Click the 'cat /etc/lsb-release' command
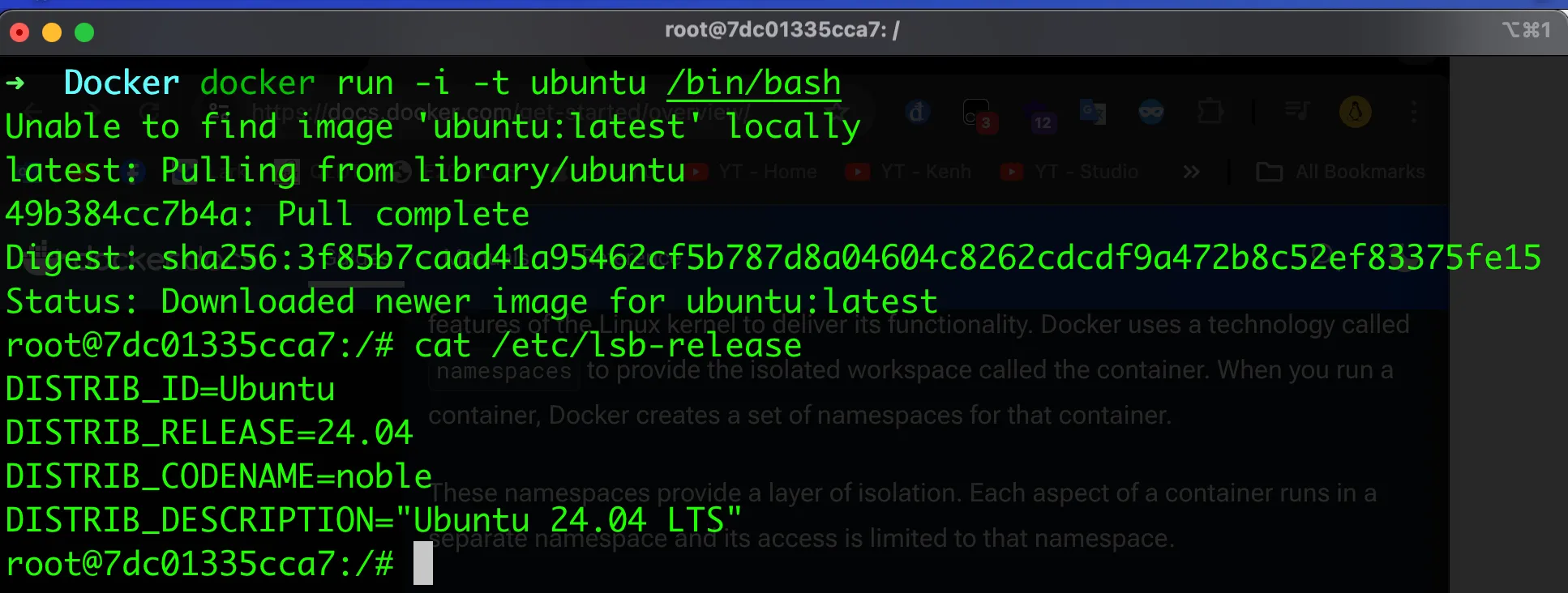Viewport: 1568px width, 593px height. coord(608,345)
